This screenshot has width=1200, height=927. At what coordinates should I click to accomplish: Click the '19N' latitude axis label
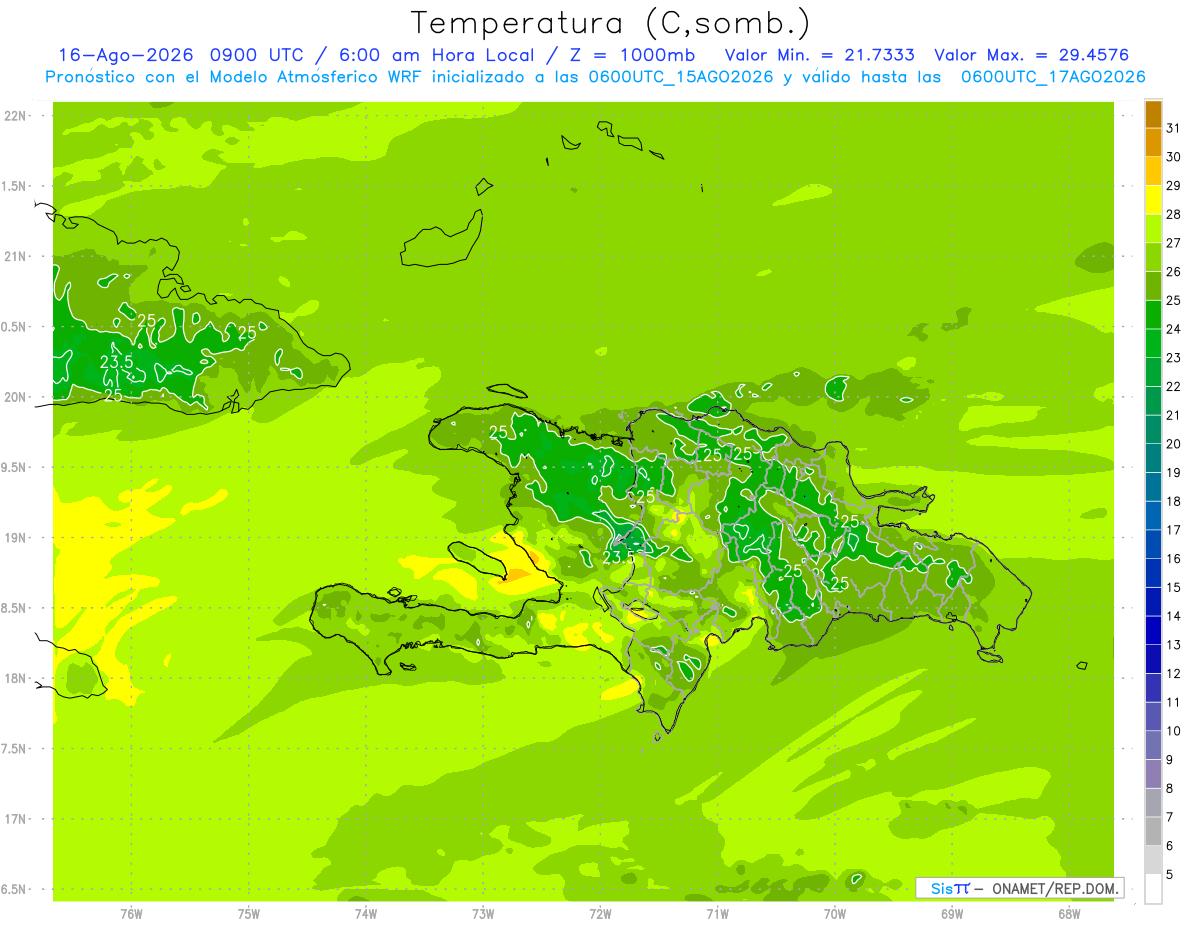click(15, 538)
